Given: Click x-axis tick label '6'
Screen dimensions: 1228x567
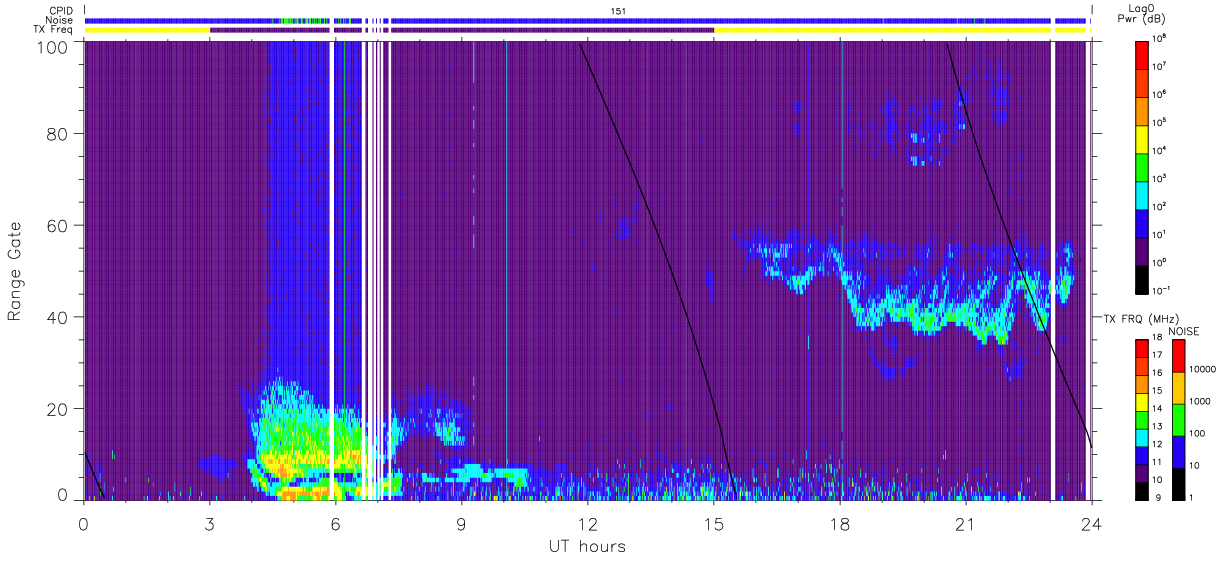Looking at the screenshot, I should [335, 524].
